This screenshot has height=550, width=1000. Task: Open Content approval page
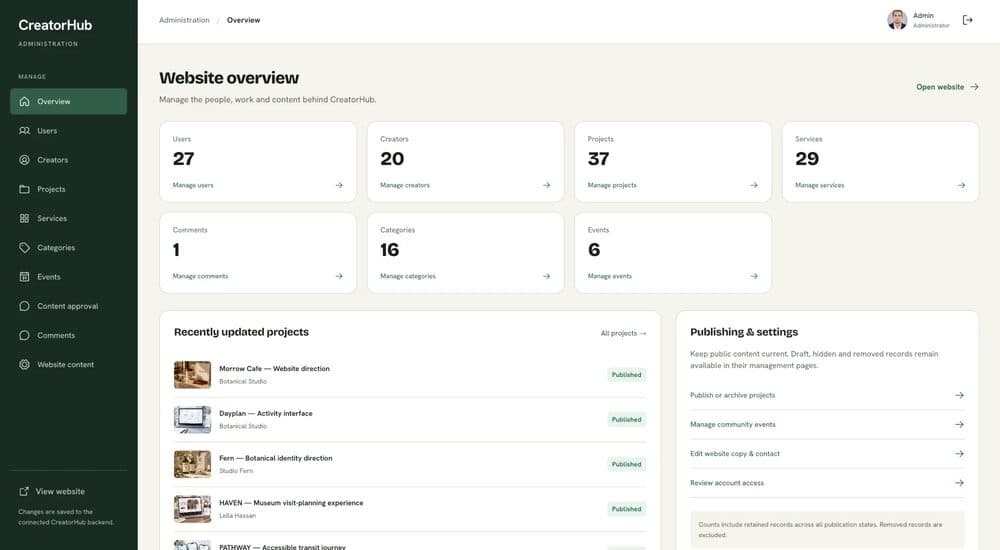[x=68, y=306]
